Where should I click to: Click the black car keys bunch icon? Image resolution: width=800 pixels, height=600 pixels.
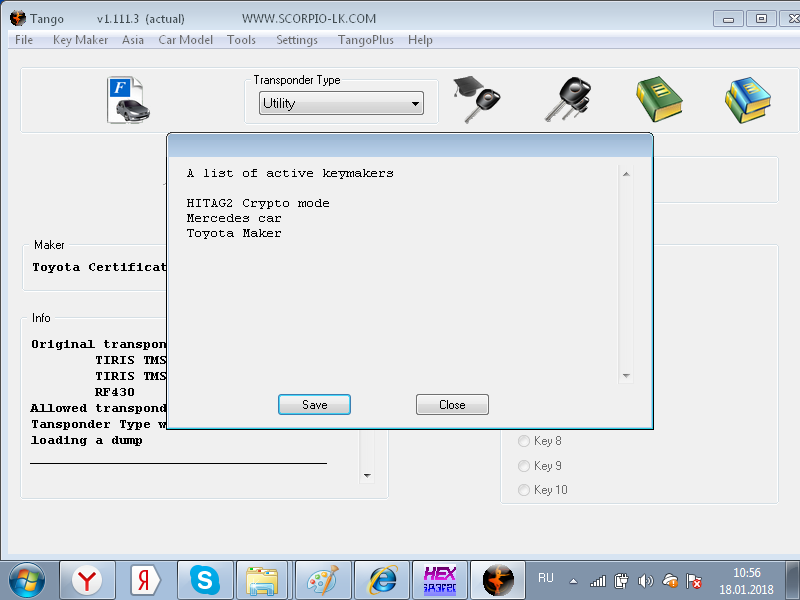coord(568,99)
